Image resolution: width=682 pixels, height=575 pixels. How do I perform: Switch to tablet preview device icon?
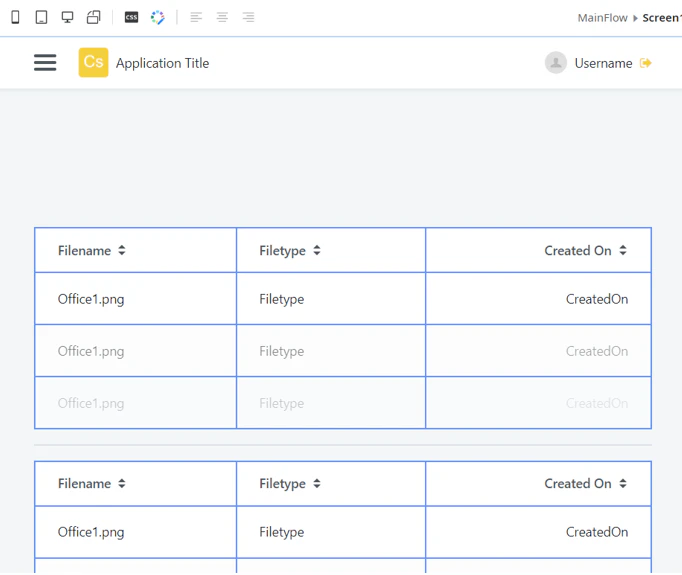[x=41, y=17]
